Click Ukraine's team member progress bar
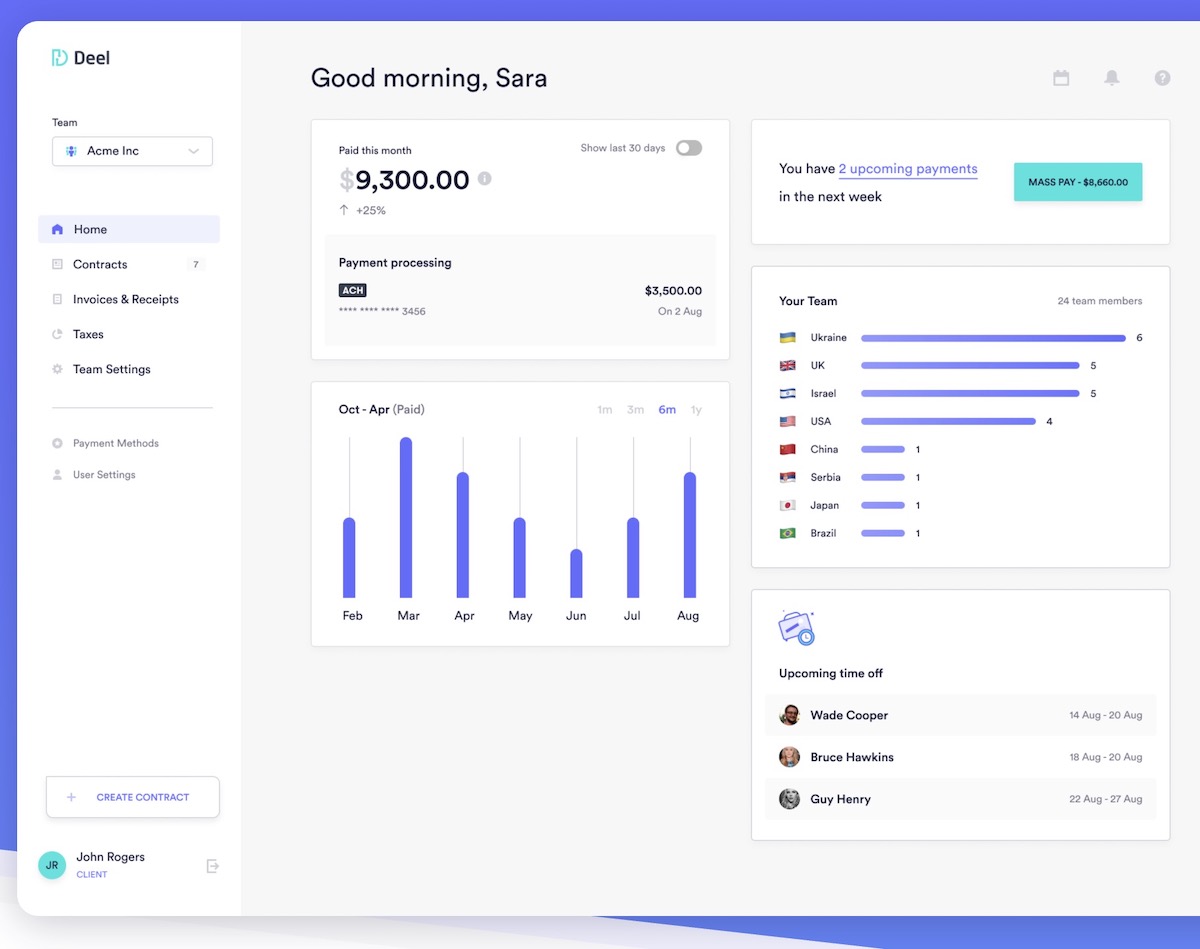The height and width of the screenshot is (949, 1200). coord(993,337)
